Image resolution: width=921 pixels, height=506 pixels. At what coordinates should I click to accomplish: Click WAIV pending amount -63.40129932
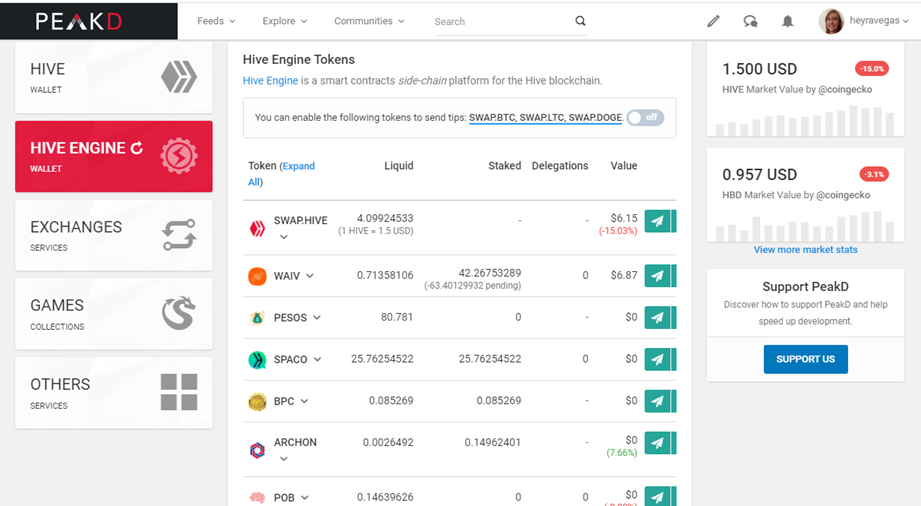[472, 286]
